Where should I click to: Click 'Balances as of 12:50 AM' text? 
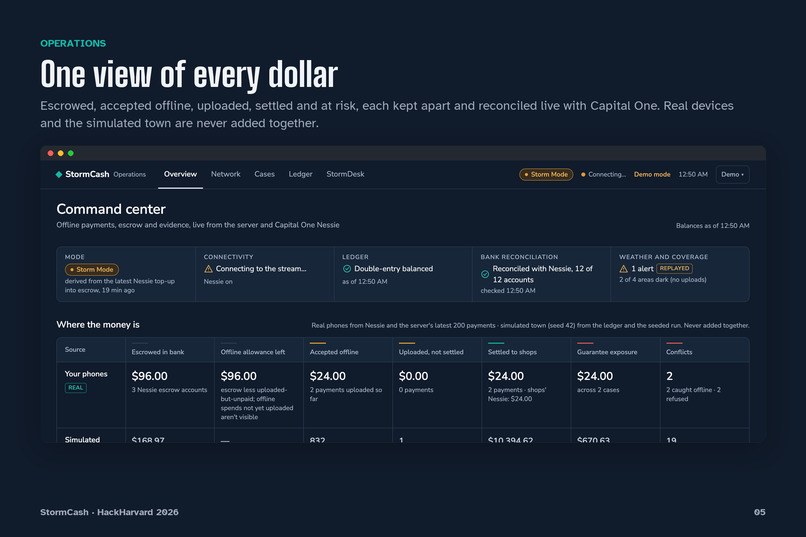click(x=712, y=226)
